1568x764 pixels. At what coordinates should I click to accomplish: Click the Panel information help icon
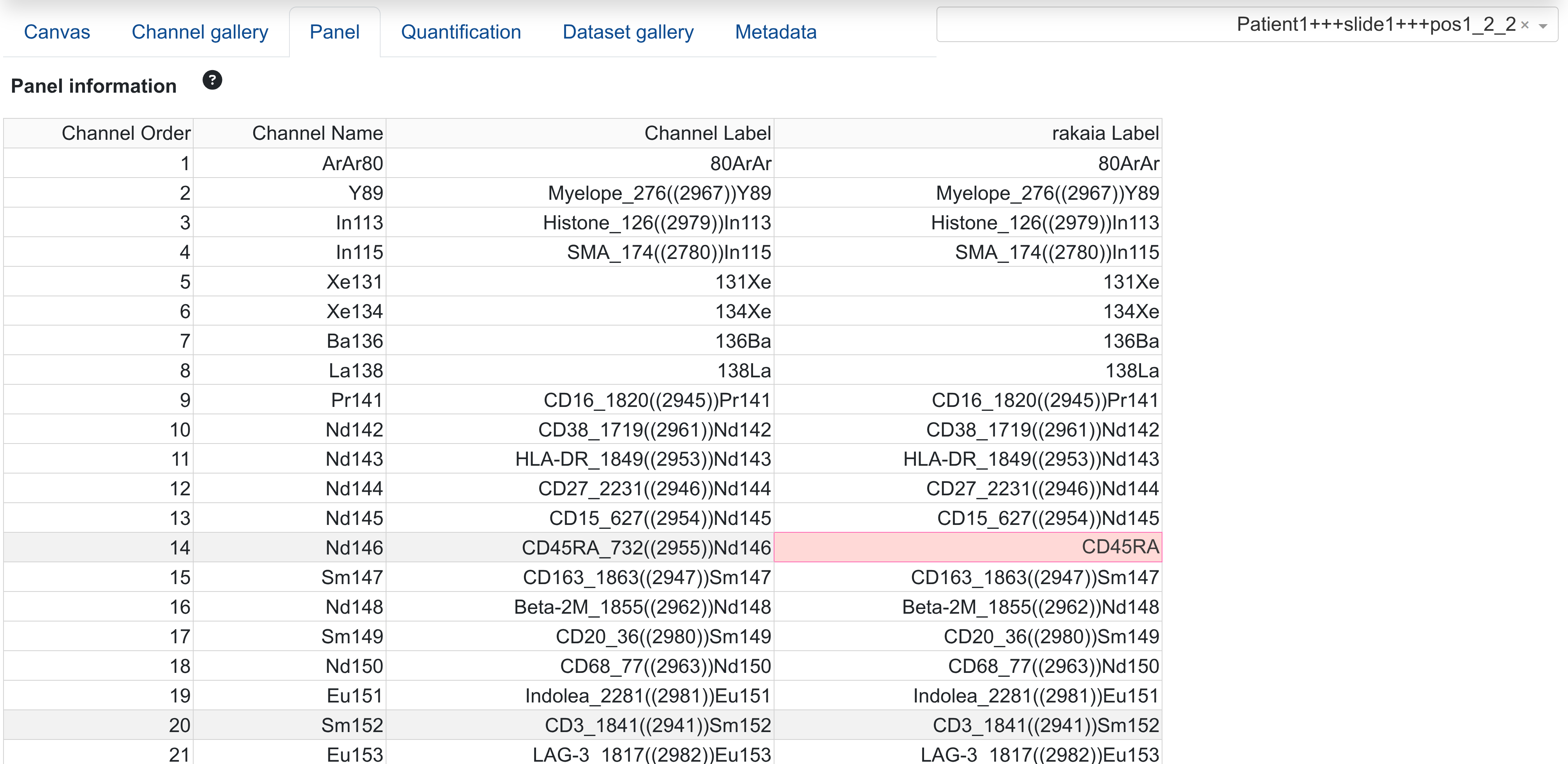pyautogui.click(x=212, y=80)
